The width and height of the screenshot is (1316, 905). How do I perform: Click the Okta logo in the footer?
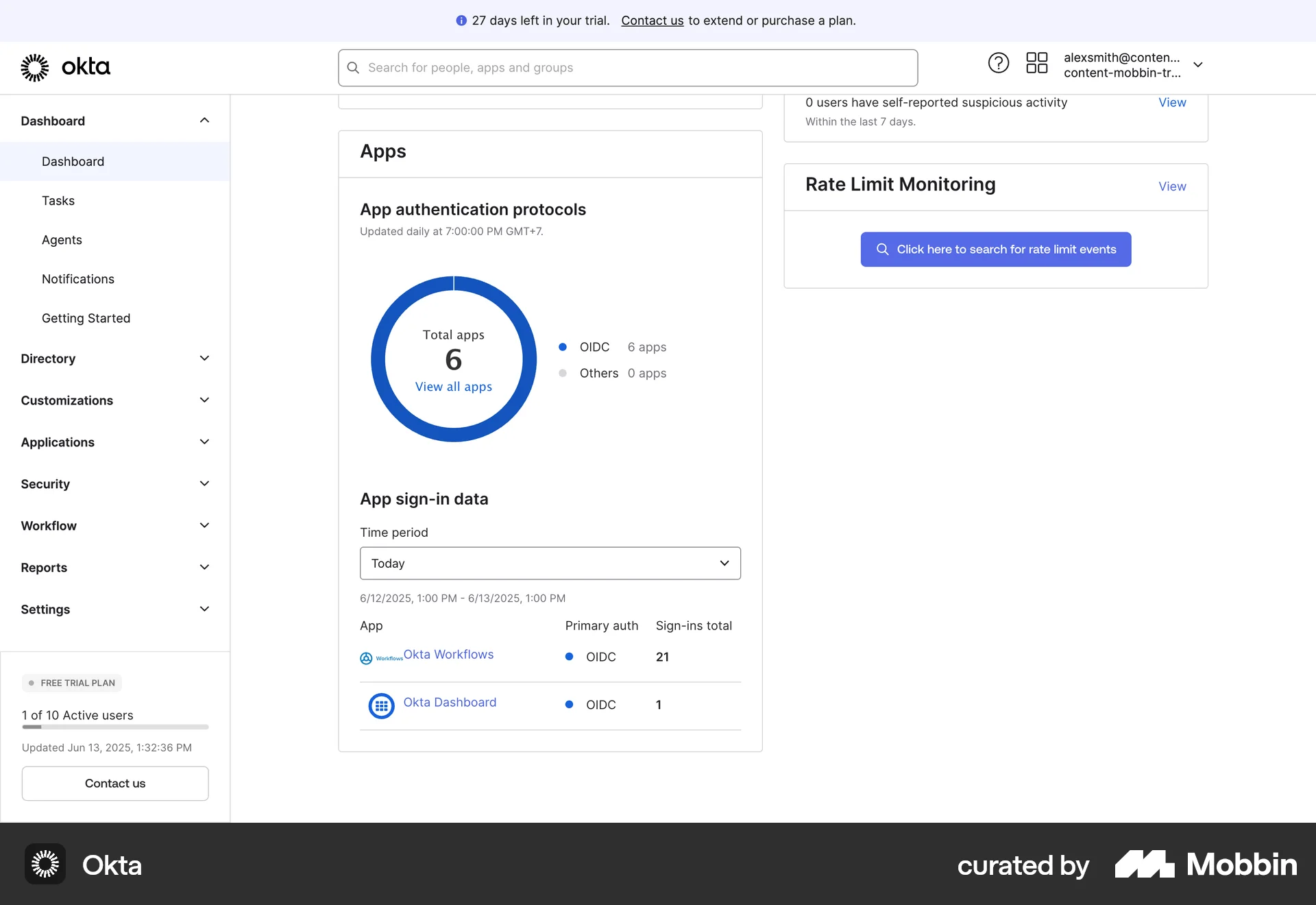[x=44, y=864]
